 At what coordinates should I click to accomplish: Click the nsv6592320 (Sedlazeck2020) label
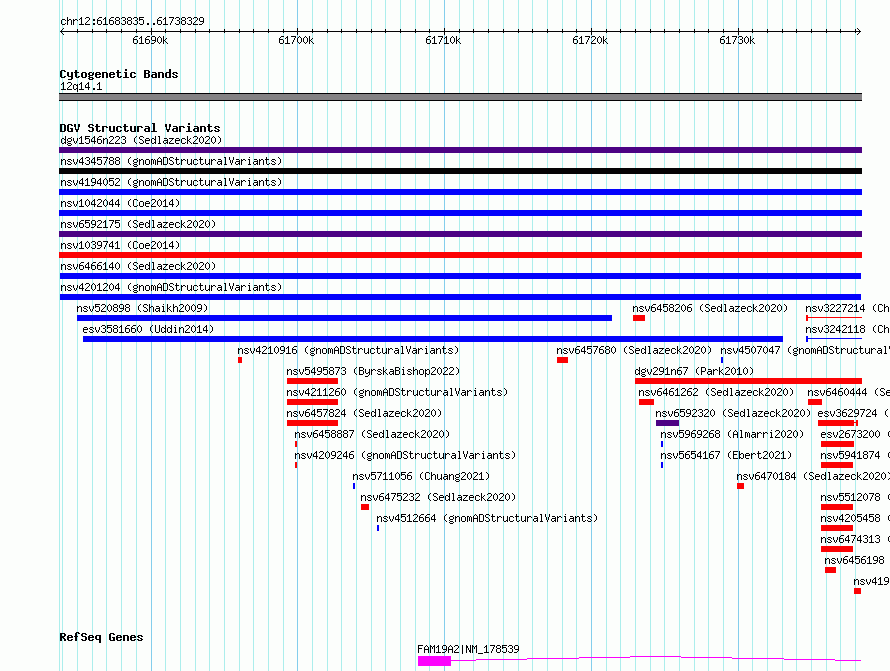[x=733, y=413]
